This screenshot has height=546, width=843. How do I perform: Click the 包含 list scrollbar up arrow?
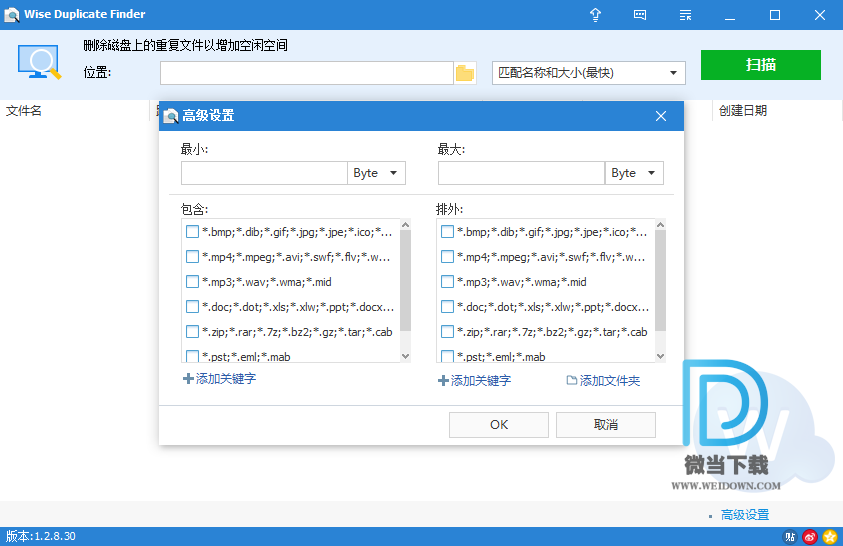click(x=406, y=225)
